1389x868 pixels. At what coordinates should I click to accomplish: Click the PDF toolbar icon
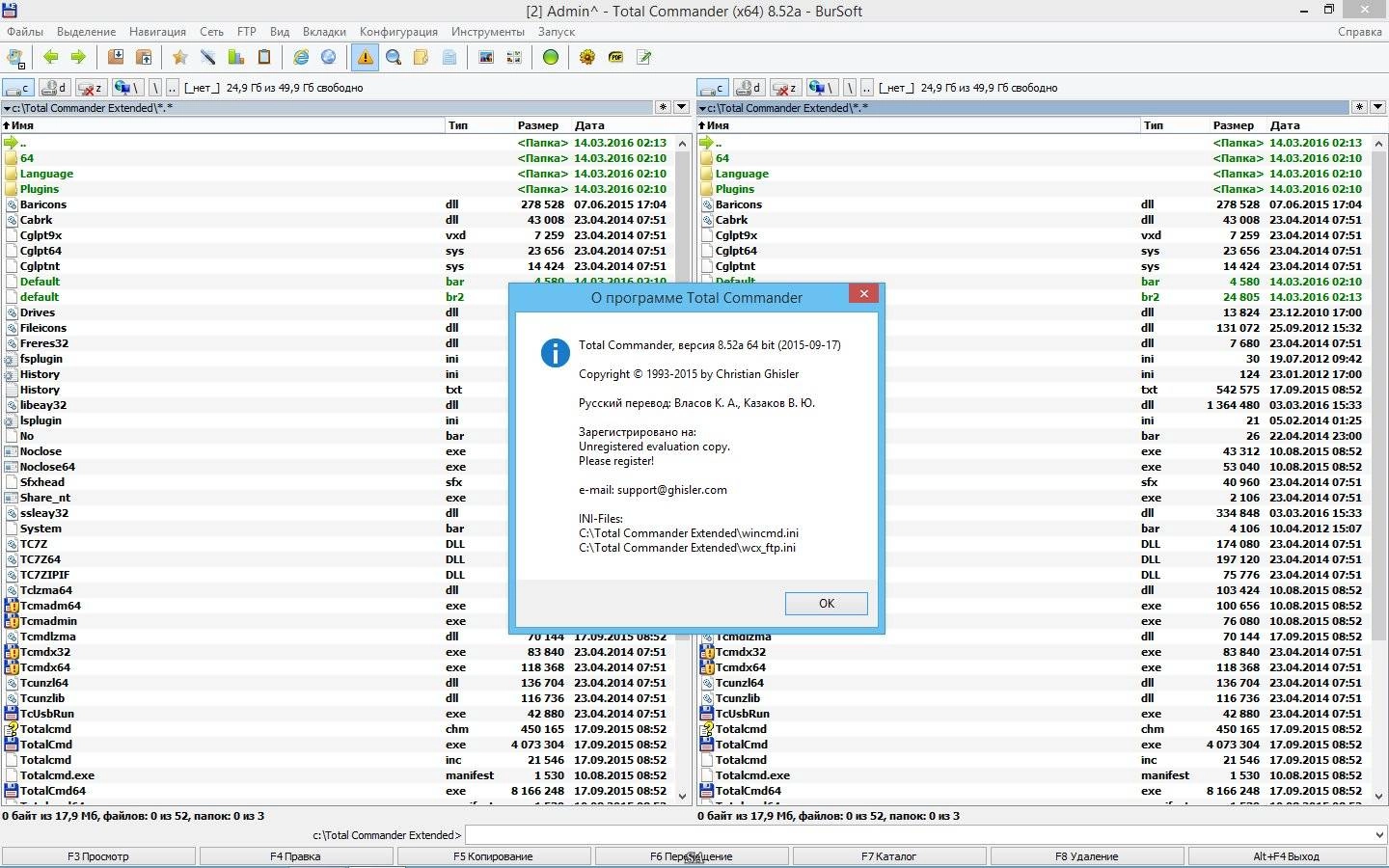(x=615, y=57)
